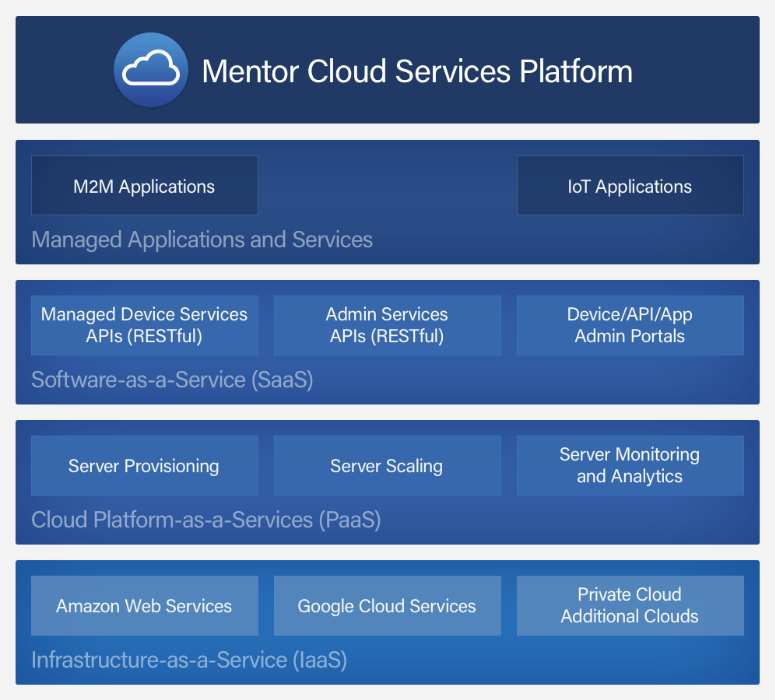
Task: Click the Mentor Cloud Services Platform title
Action: coord(417,71)
